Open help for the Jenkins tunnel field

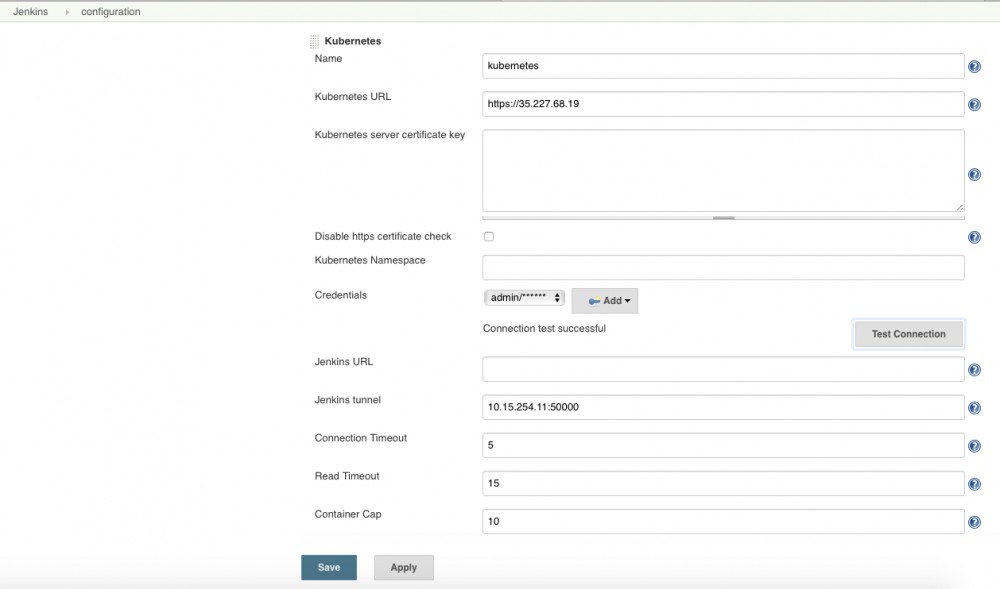click(x=974, y=407)
